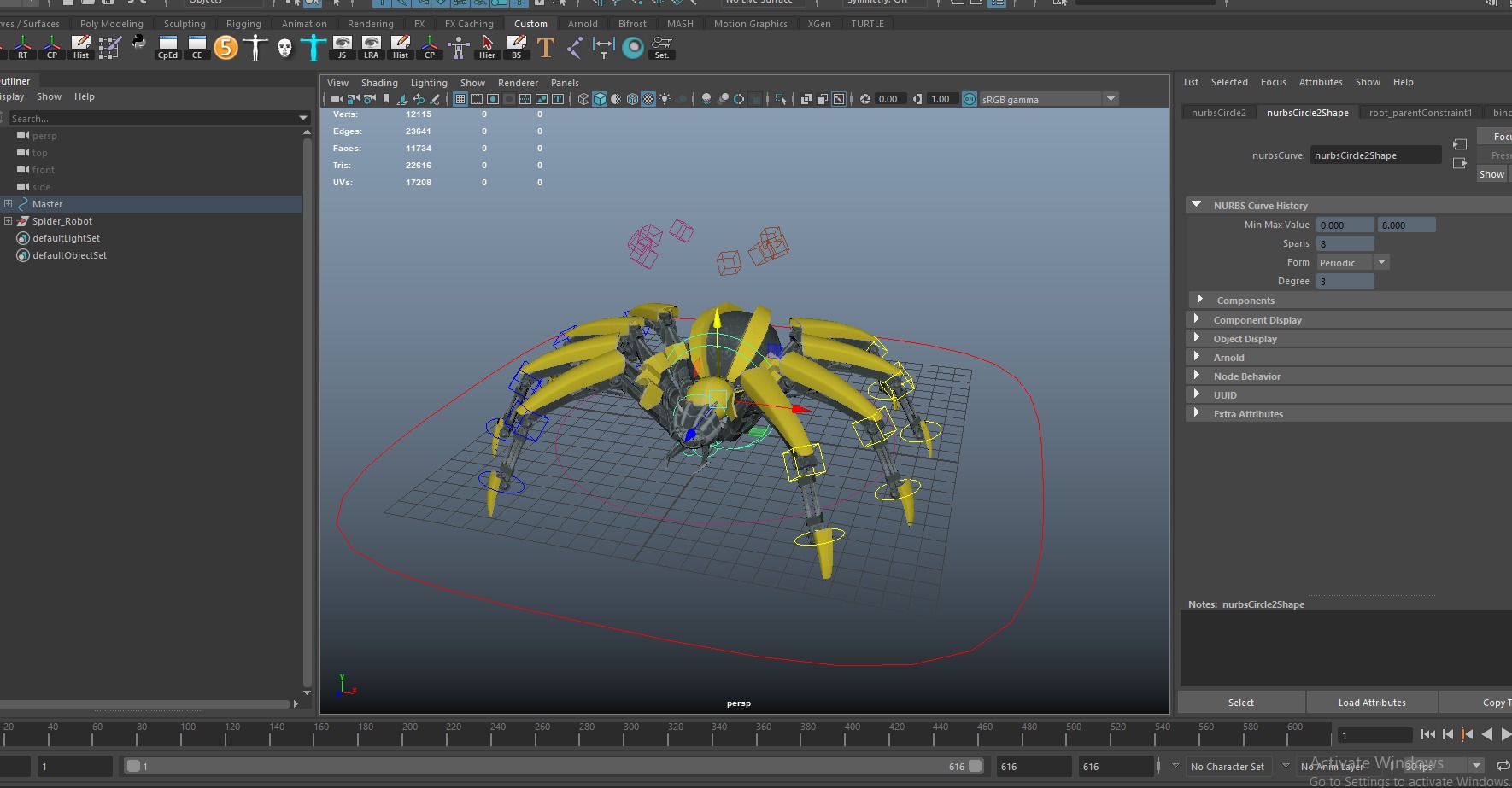Switch to the root_parentConstraint1 tab

1420,113
